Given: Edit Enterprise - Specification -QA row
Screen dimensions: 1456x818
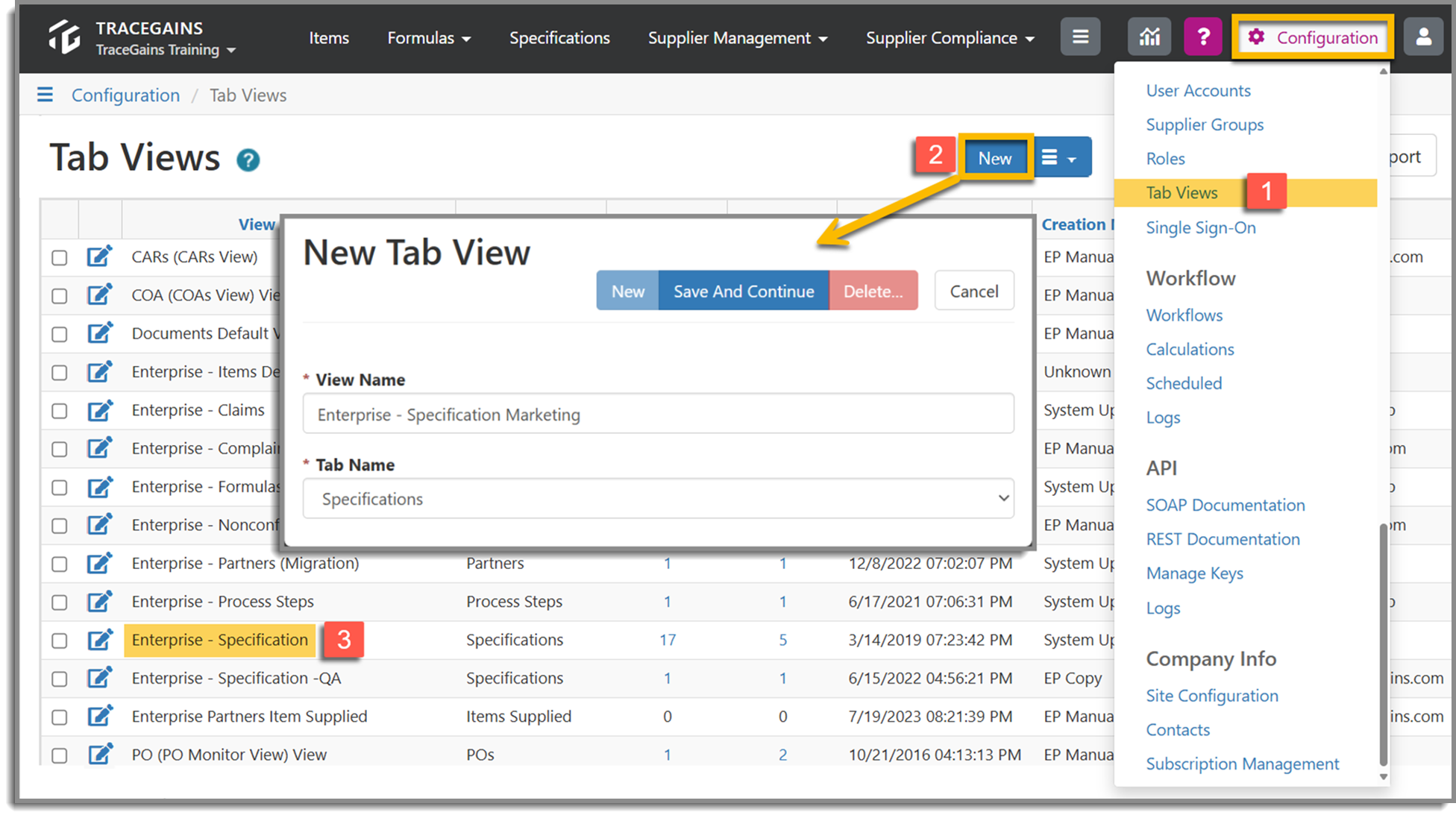Looking at the screenshot, I should pyautogui.click(x=99, y=678).
